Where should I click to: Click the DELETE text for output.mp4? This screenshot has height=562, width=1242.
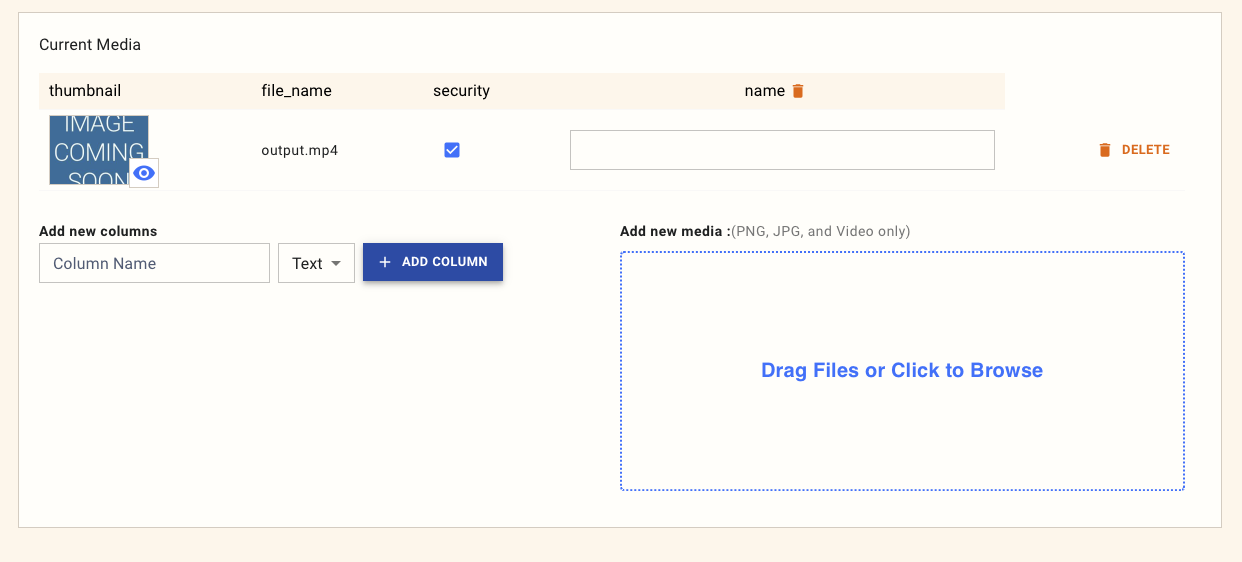[x=1145, y=150]
